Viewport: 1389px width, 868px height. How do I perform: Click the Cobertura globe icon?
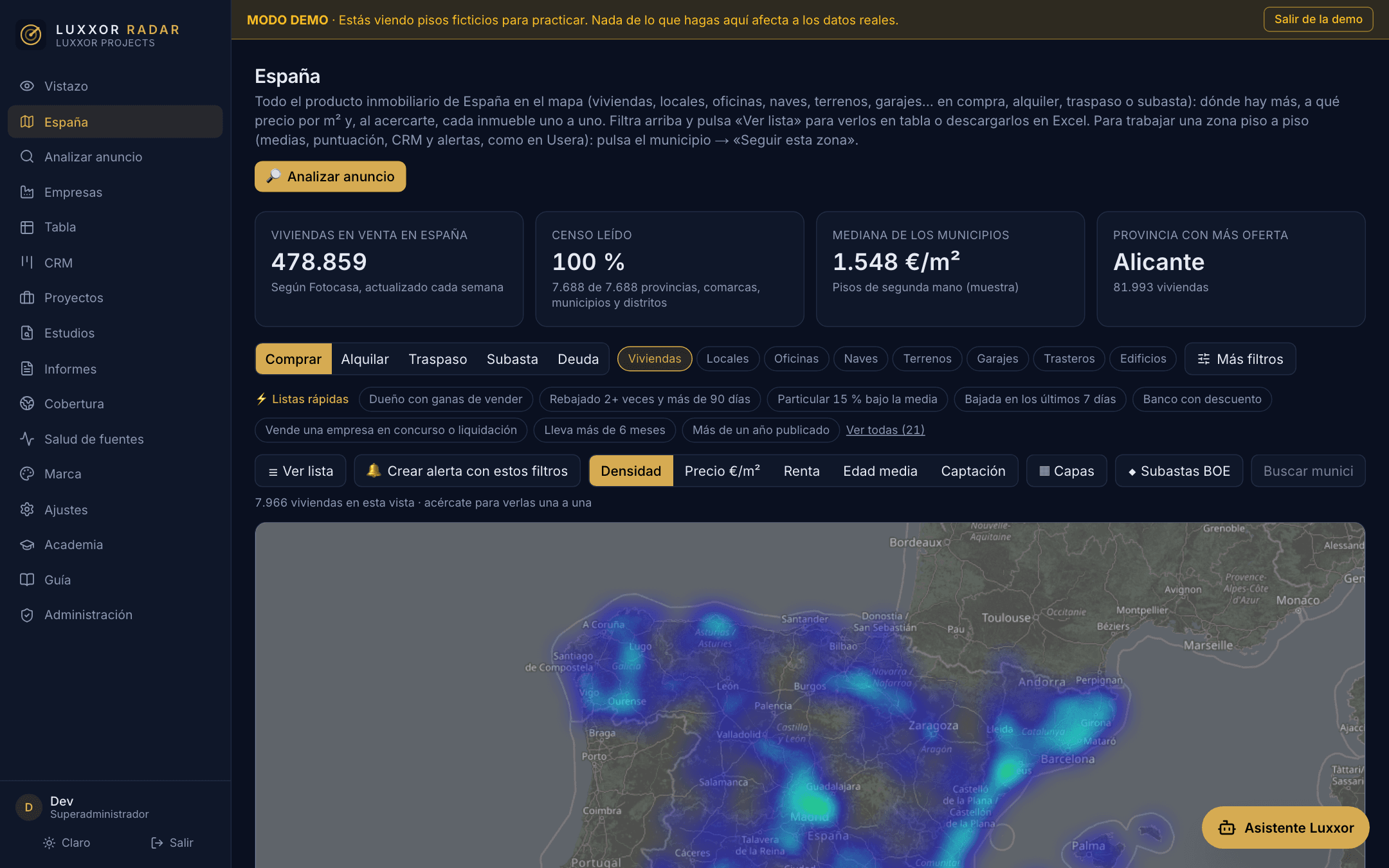click(27, 403)
